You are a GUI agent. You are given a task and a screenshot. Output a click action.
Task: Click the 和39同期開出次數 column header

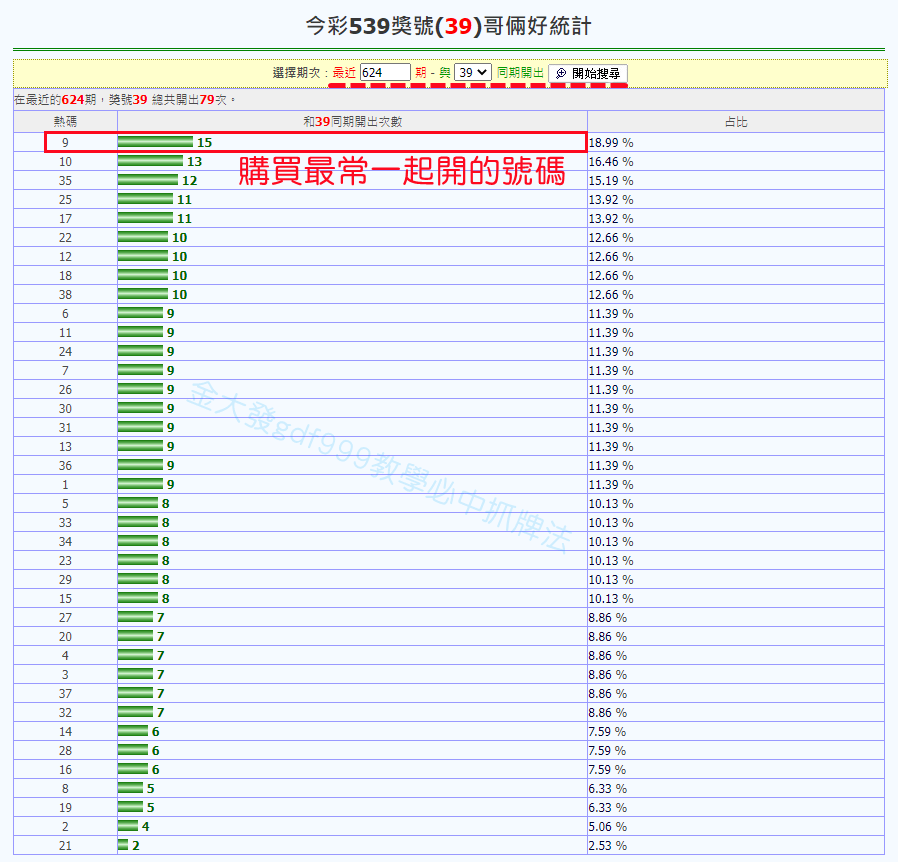click(x=352, y=122)
